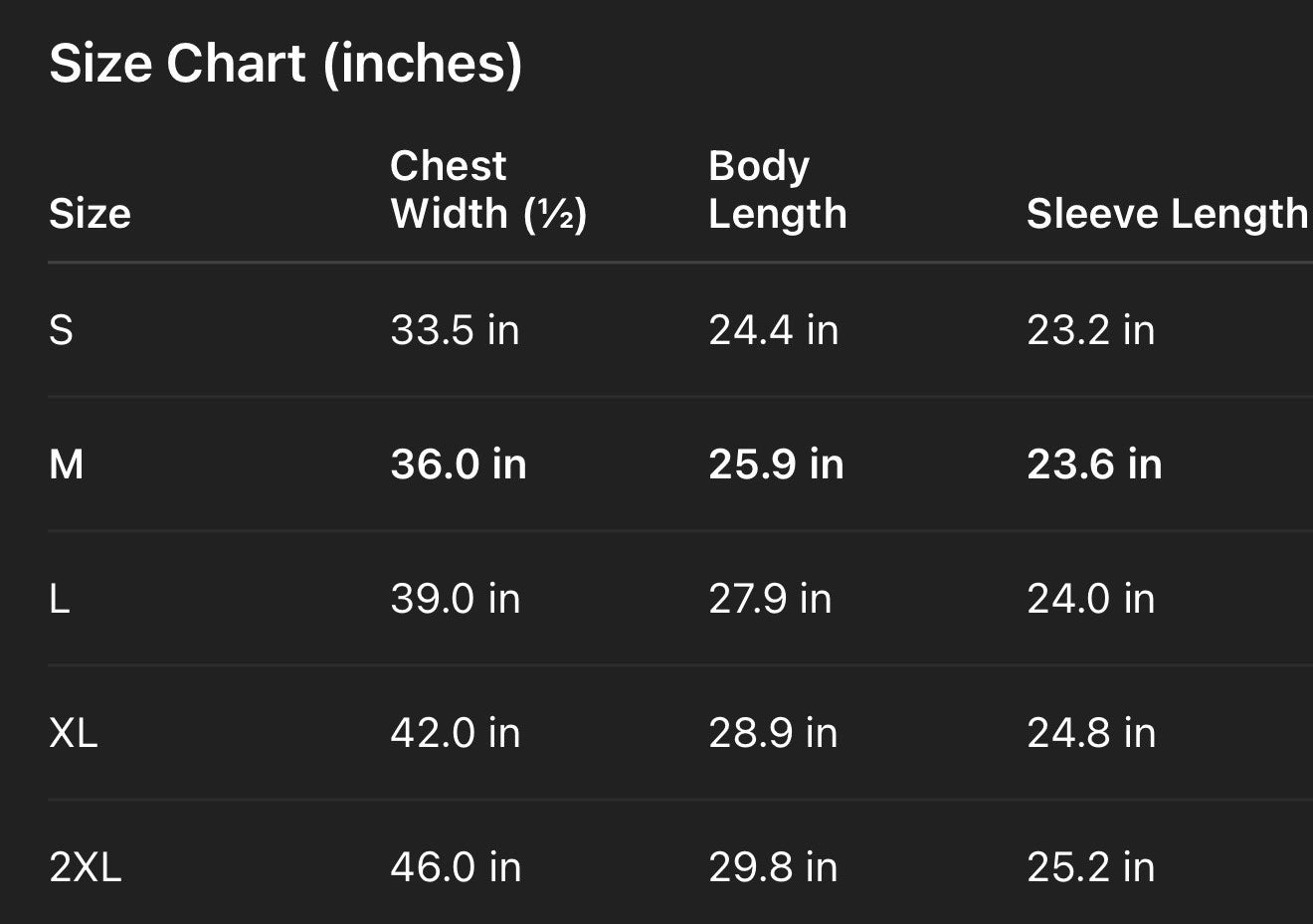Click the Chest Width (½) column header
The width and height of the screenshot is (1313, 924).
pyautogui.click(x=488, y=189)
